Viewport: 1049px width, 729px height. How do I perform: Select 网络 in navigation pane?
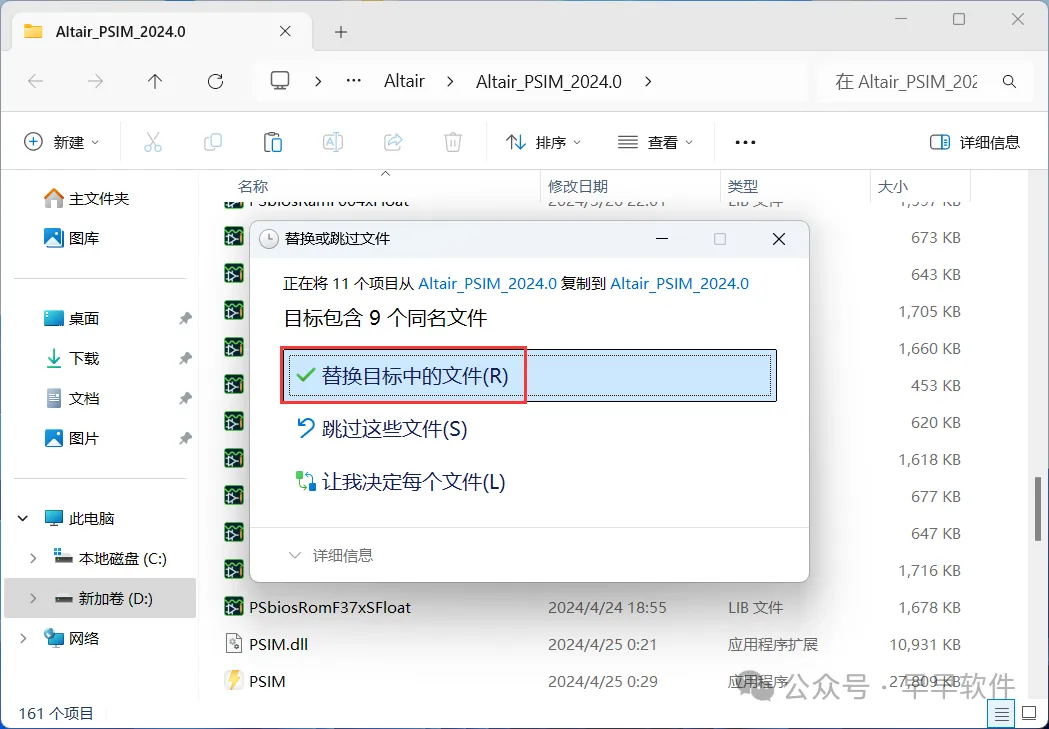72,639
